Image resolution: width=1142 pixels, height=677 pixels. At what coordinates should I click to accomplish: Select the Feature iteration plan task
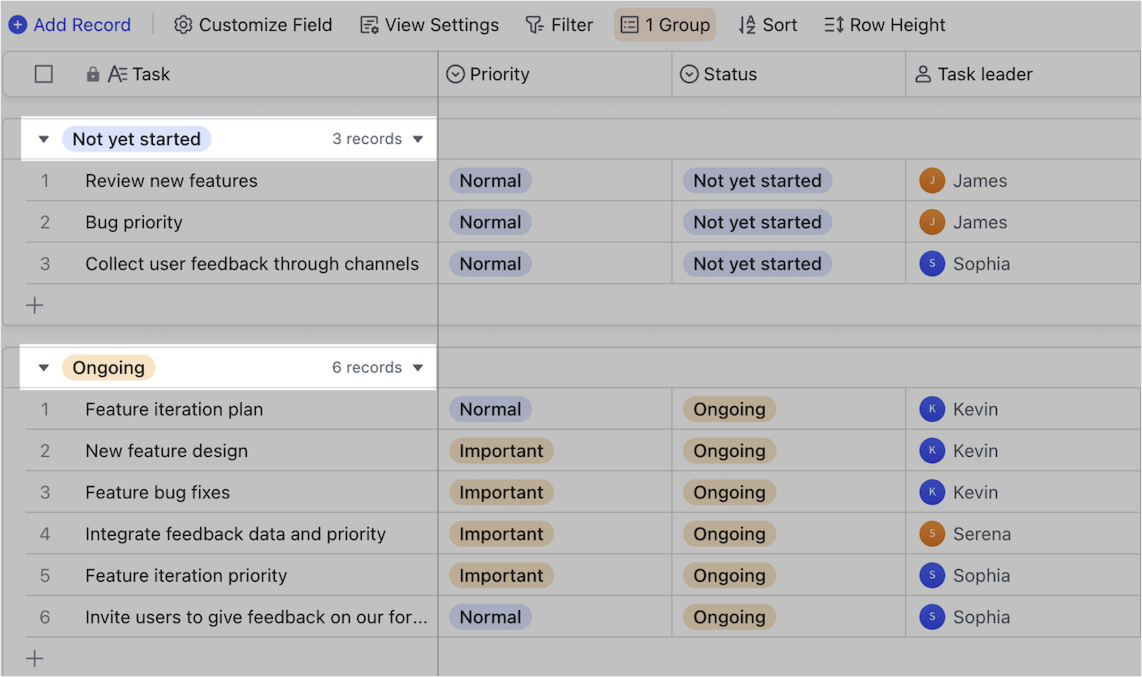point(174,409)
